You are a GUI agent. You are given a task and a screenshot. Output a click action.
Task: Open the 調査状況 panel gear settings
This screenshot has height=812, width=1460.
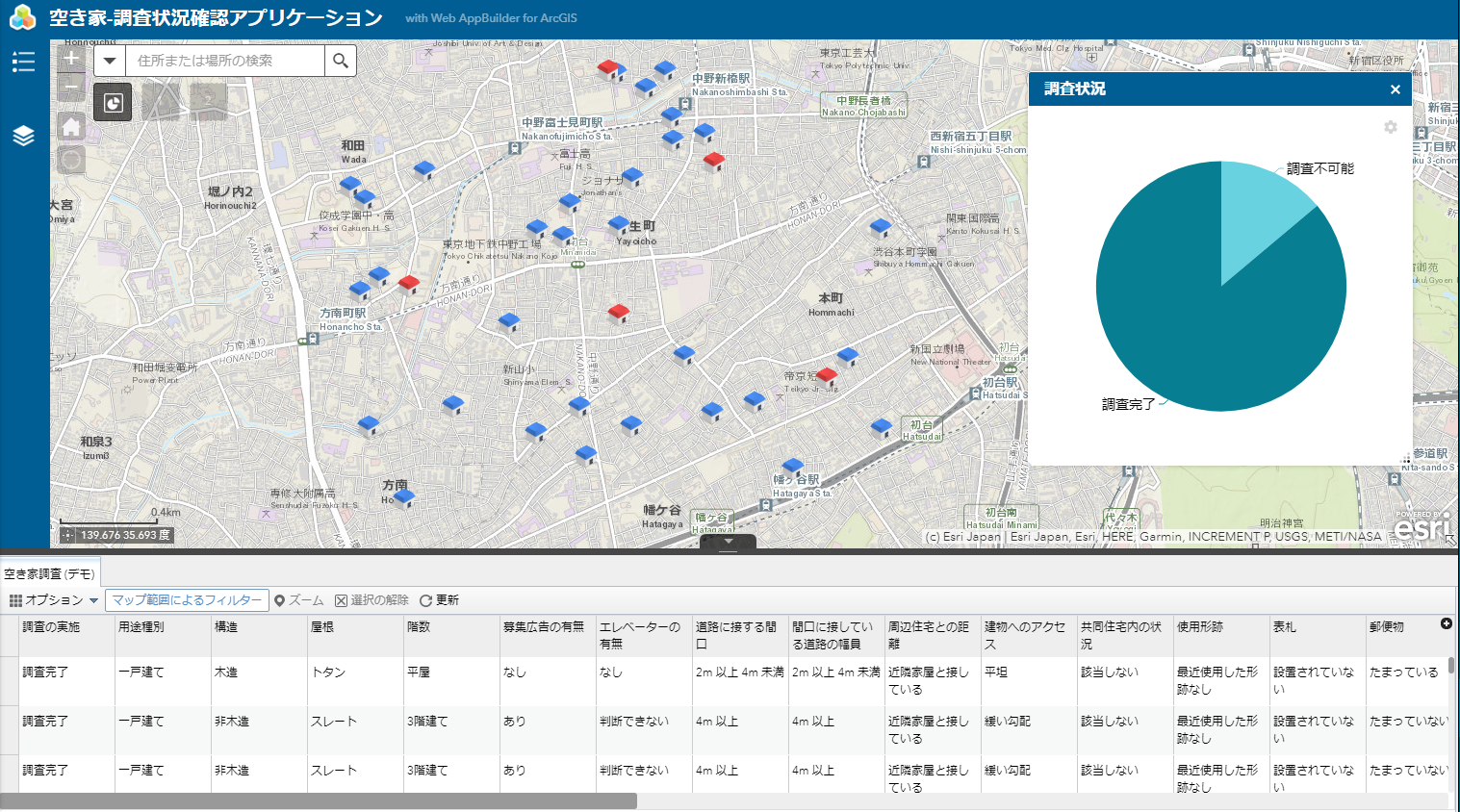pyautogui.click(x=1390, y=127)
